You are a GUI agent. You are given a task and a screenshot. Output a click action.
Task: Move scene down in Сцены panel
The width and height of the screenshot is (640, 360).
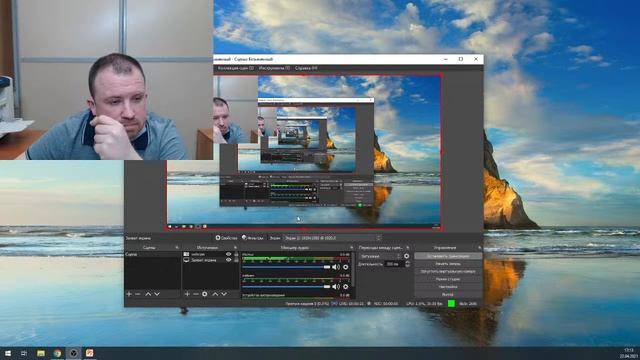157,294
